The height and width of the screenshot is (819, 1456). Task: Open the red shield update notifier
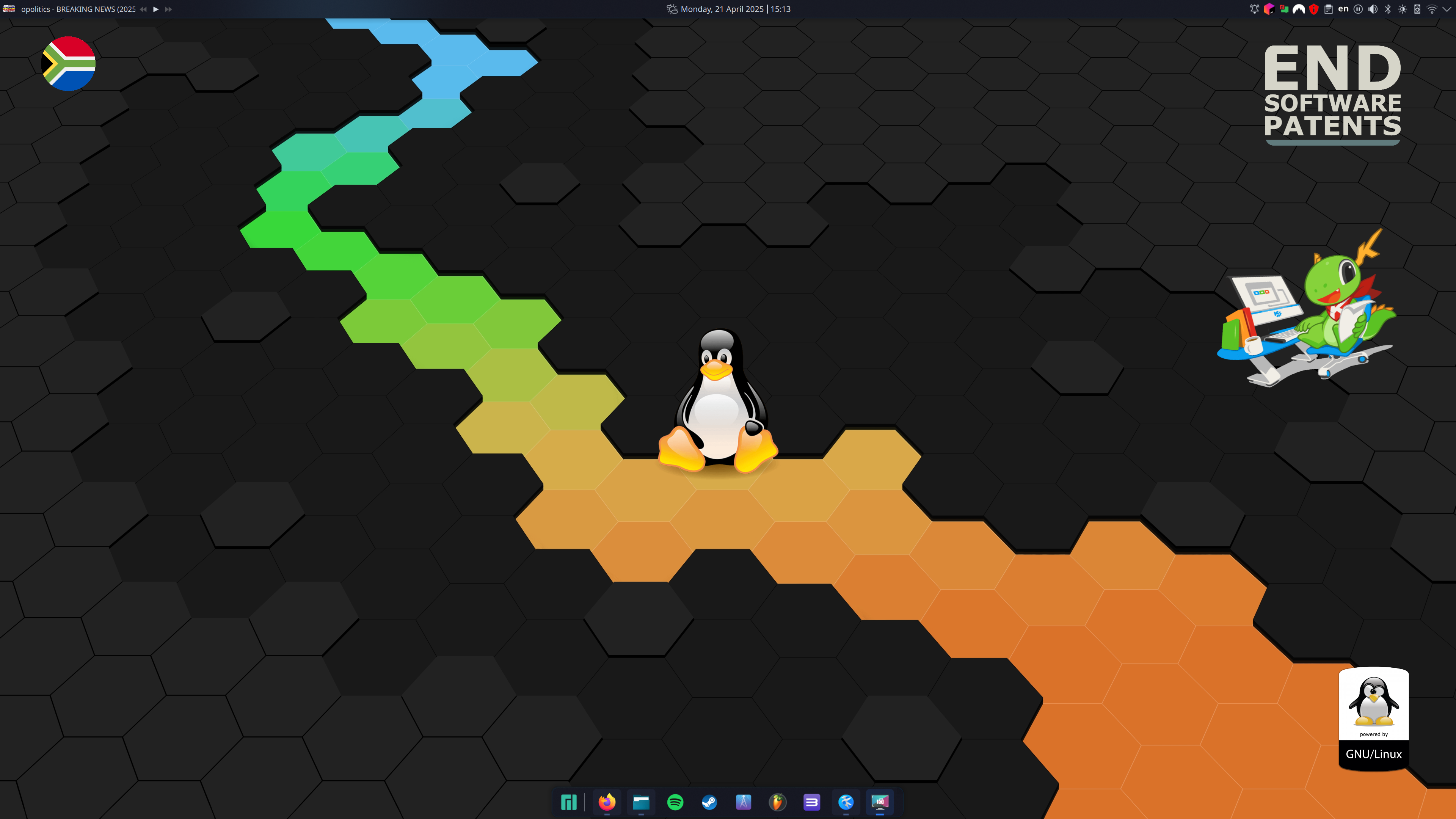[x=1313, y=9]
